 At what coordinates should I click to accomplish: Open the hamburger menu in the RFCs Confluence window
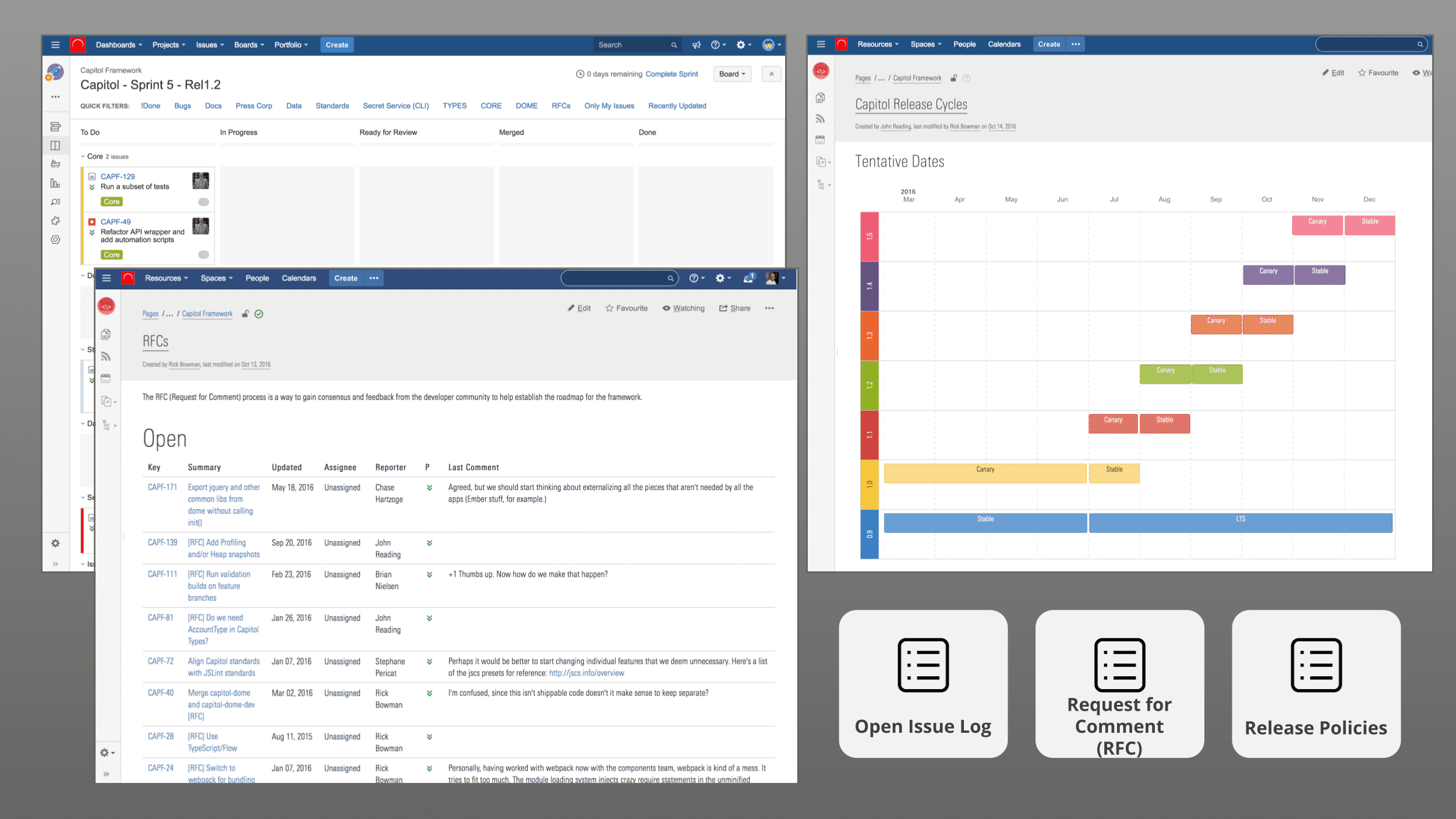107,278
